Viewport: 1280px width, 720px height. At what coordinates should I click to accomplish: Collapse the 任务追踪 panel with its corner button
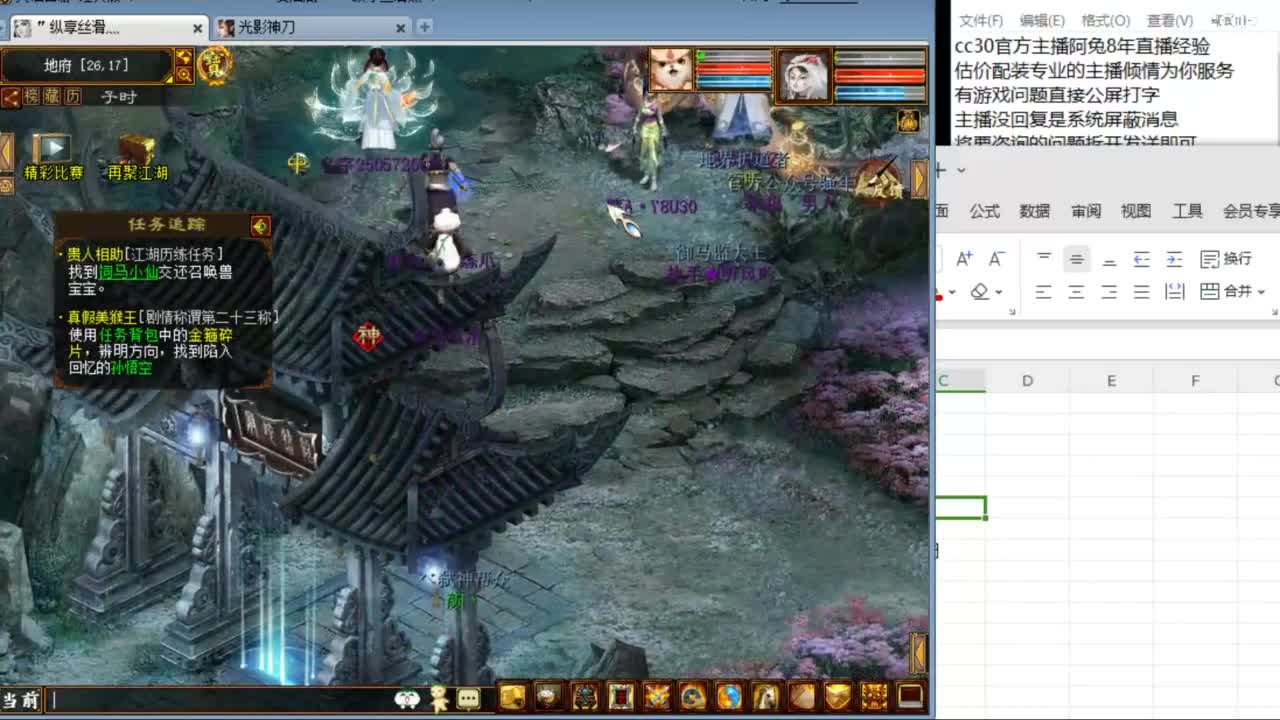coord(260,226)
